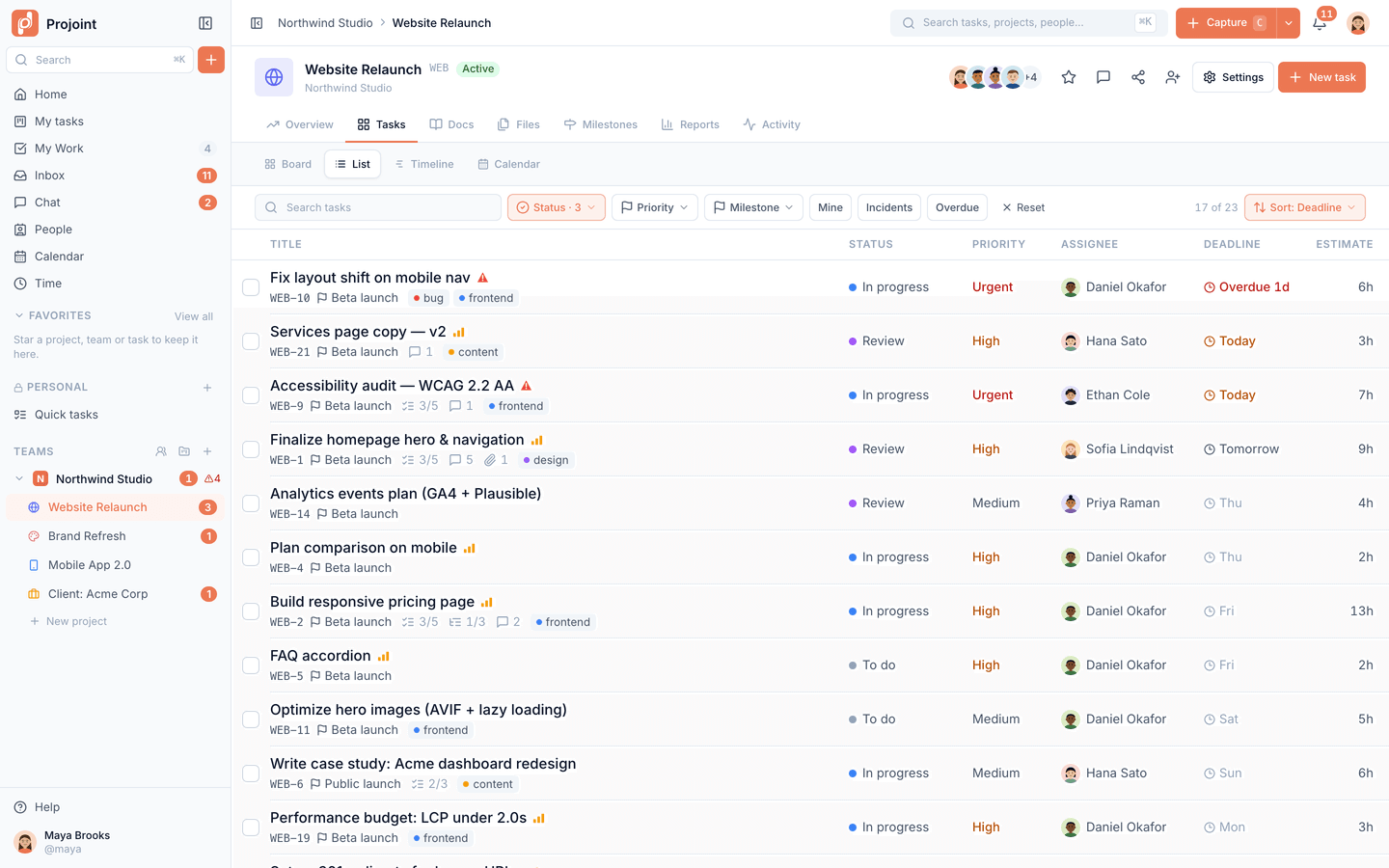Focus the global search tasks, projects, people field
Screen dimensions: 1389x868
pyautogui.click(x=1028, y=23)
